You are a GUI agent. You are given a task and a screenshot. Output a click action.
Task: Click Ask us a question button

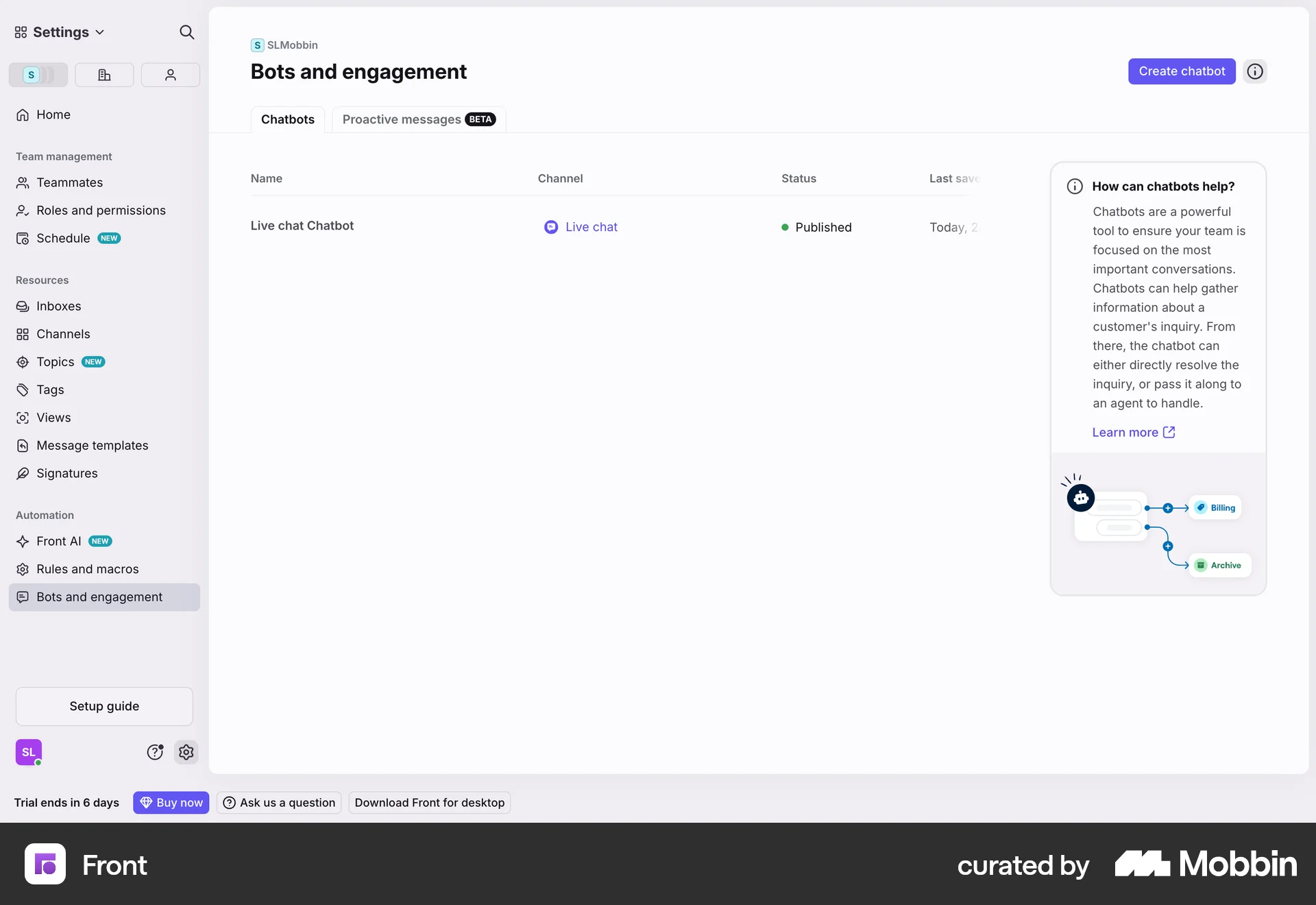279,802
